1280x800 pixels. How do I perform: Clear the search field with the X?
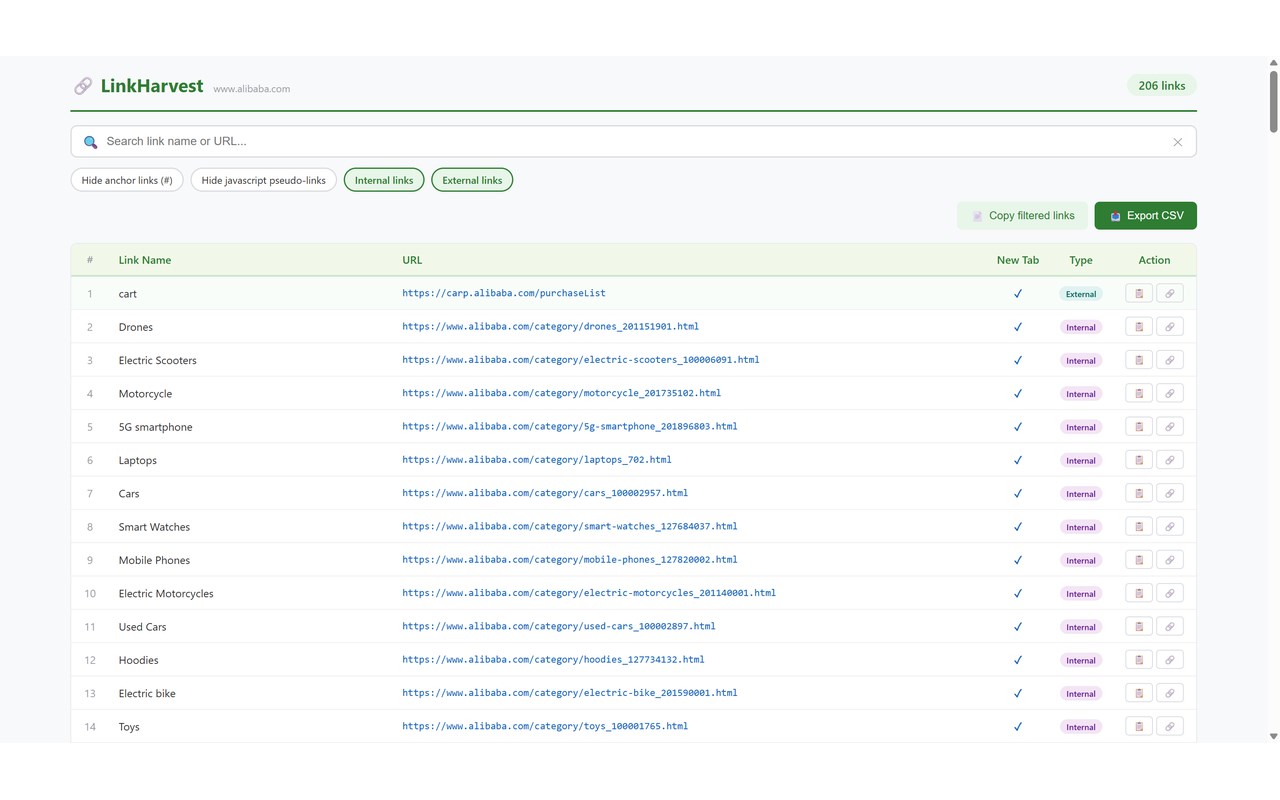click(1178, 142)
